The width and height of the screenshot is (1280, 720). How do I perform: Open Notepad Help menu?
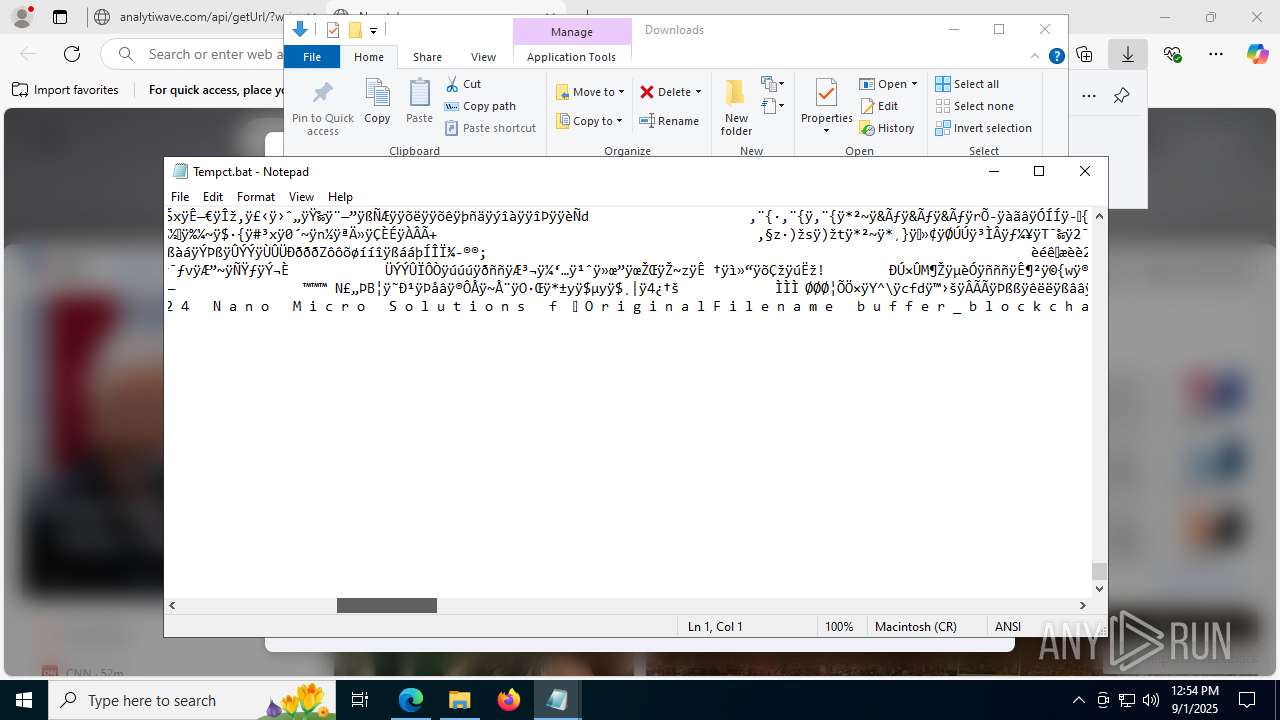coord(340,197)
